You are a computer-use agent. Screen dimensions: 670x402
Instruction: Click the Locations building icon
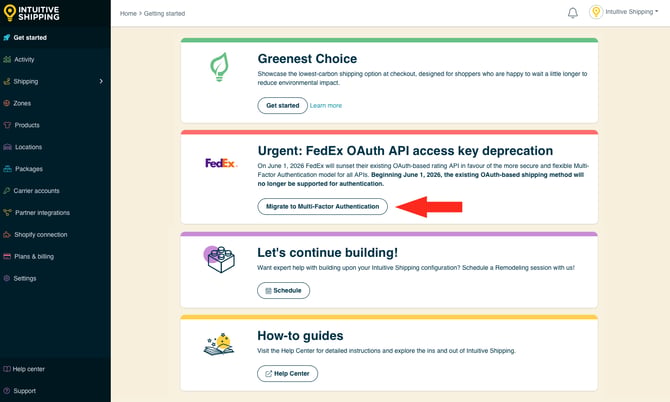[7, 147]
